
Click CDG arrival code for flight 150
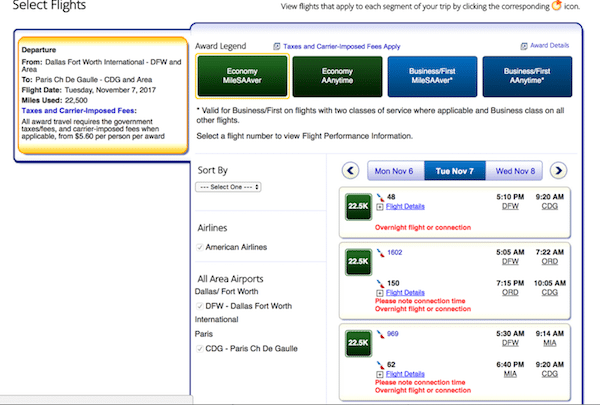tap(549, 292)
